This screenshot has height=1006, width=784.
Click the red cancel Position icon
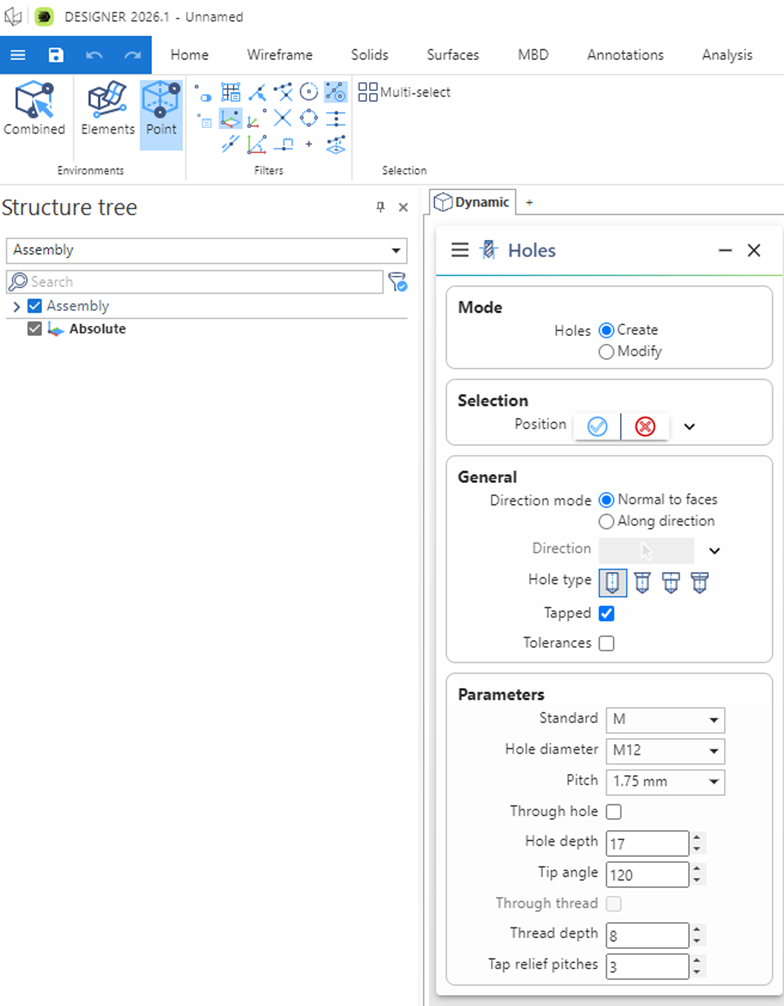pyautogui.click(x=645, y=426)
